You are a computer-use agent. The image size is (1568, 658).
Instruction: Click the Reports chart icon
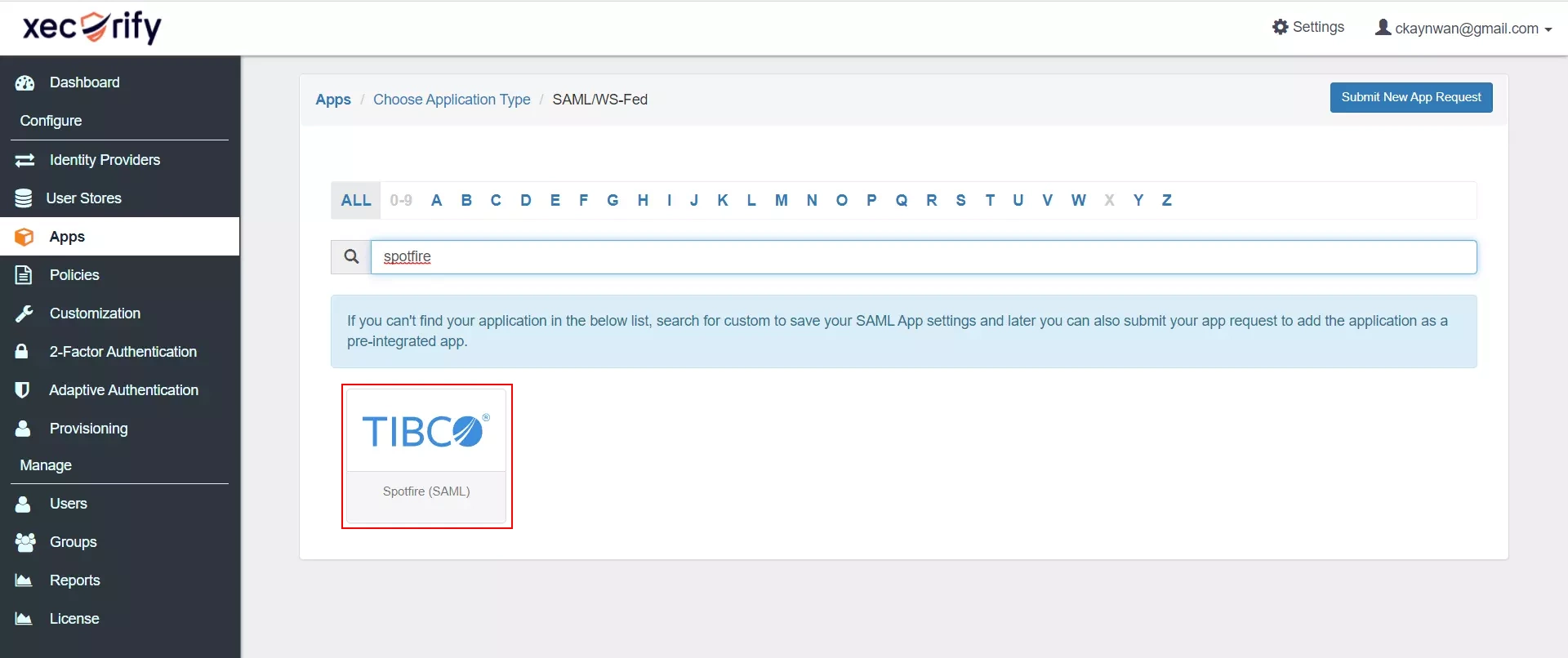[x=24, y=580]
